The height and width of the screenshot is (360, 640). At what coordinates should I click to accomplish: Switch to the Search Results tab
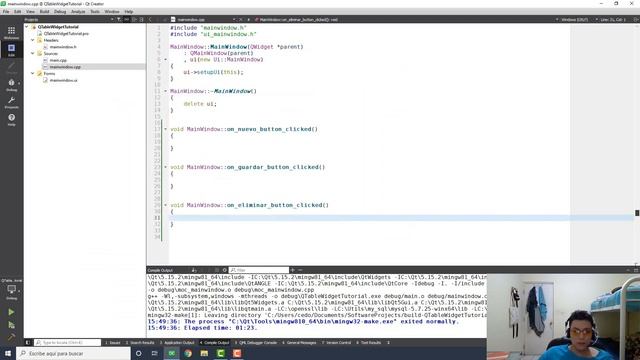tap(140, 342)
